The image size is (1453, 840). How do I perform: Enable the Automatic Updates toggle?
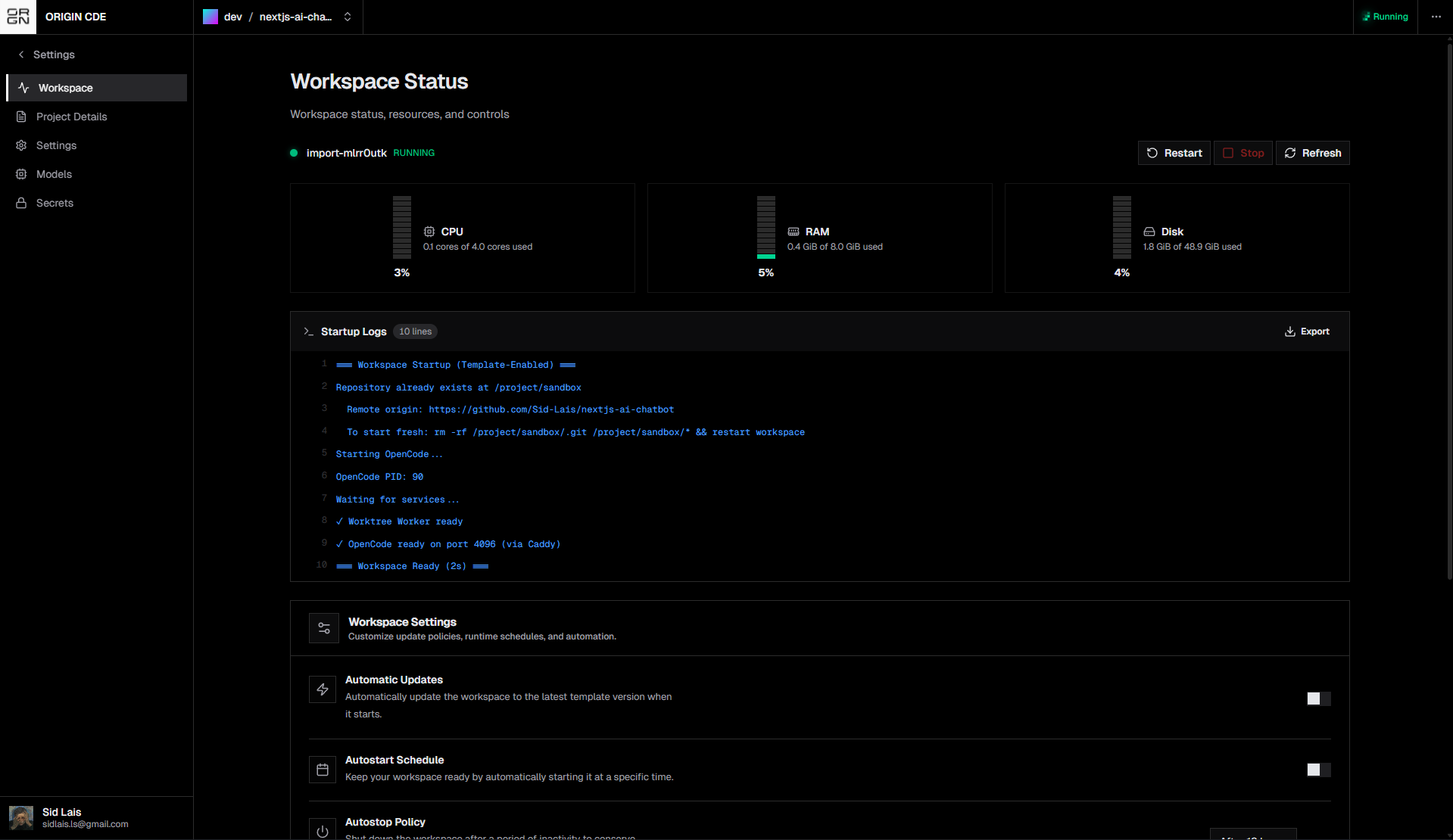pos(1318,698)
